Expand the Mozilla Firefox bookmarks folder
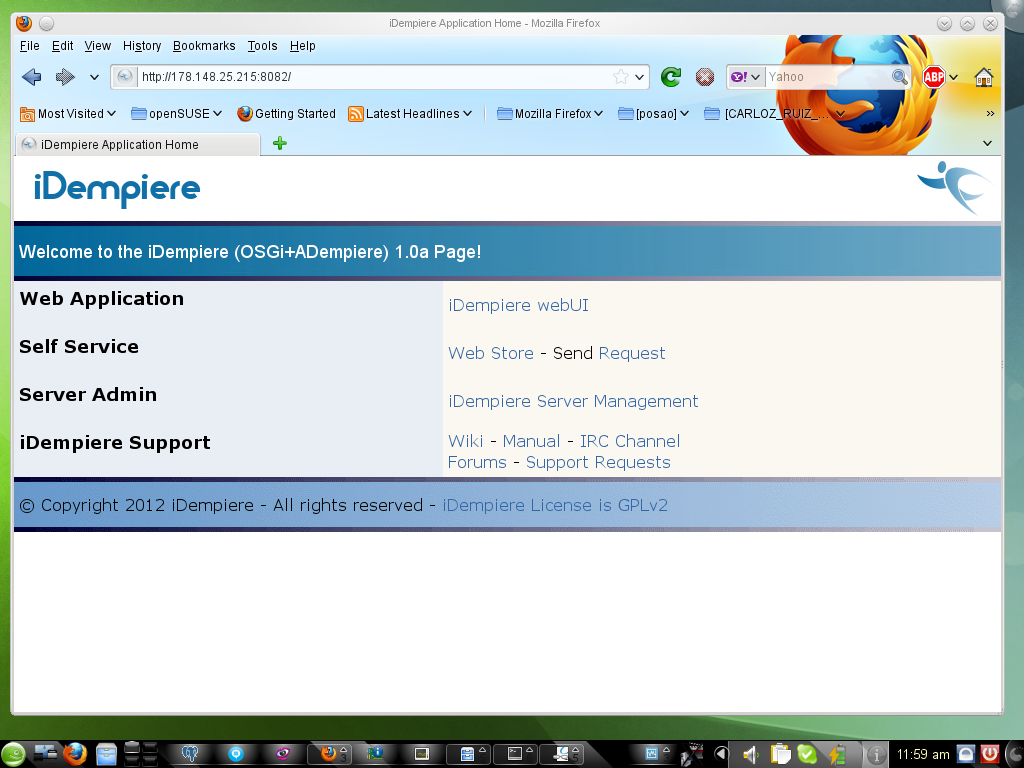Image resolution: width=1024 pixels, height=768 pixels. (549, 114)
